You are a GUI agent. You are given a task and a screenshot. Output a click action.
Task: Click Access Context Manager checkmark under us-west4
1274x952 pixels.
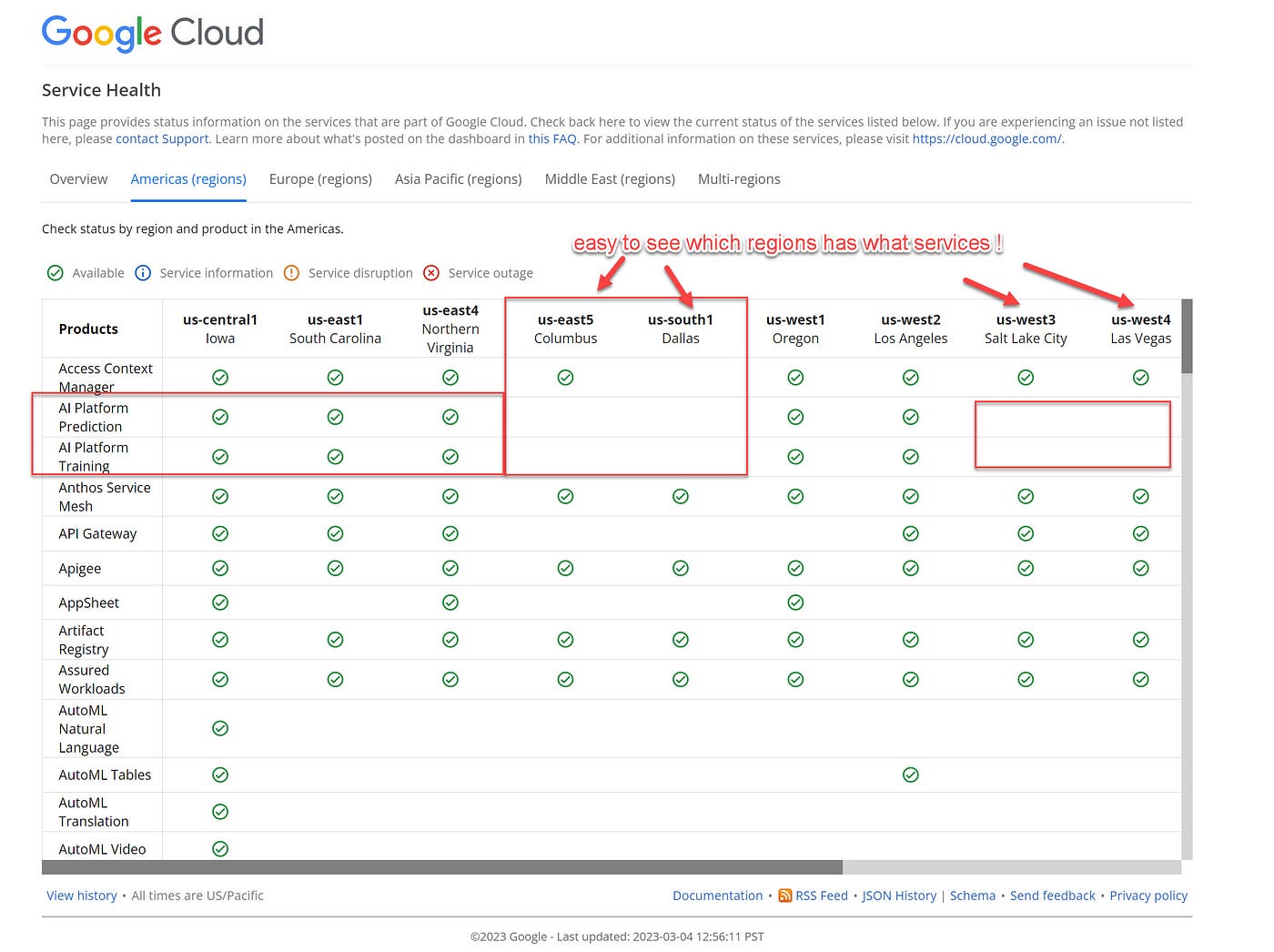[x=1141, y=378]
